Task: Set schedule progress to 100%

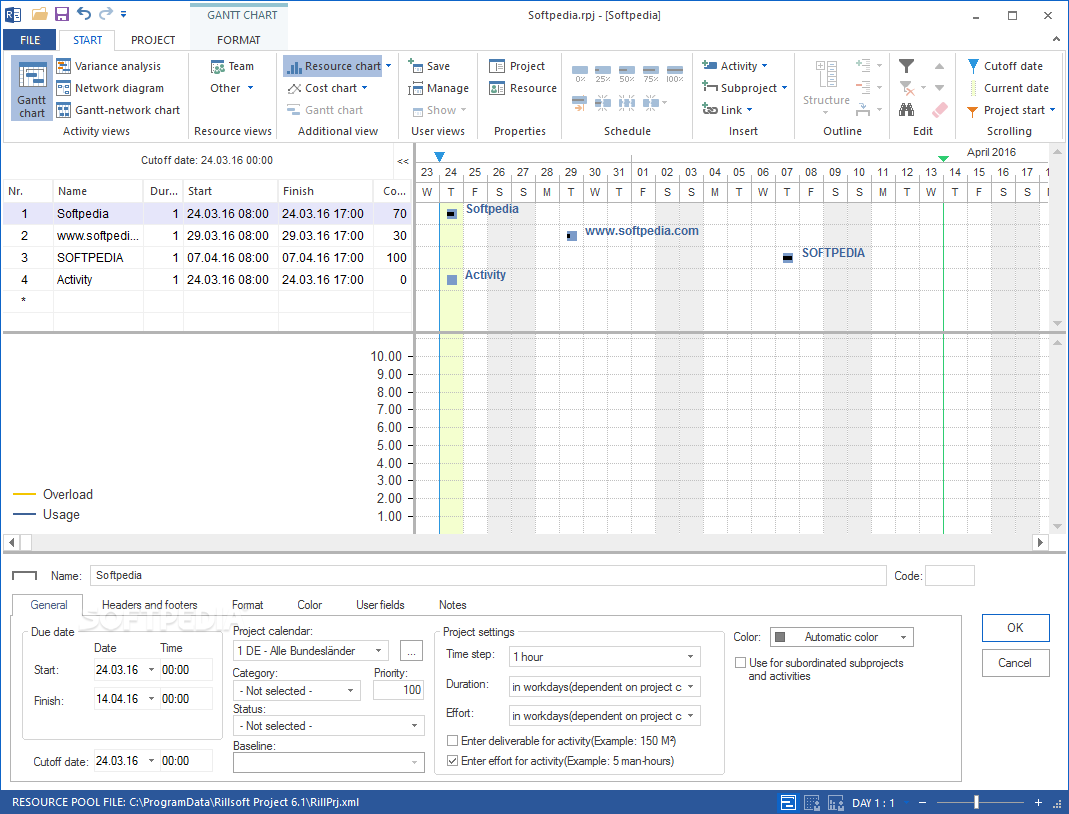Action: 675,74
